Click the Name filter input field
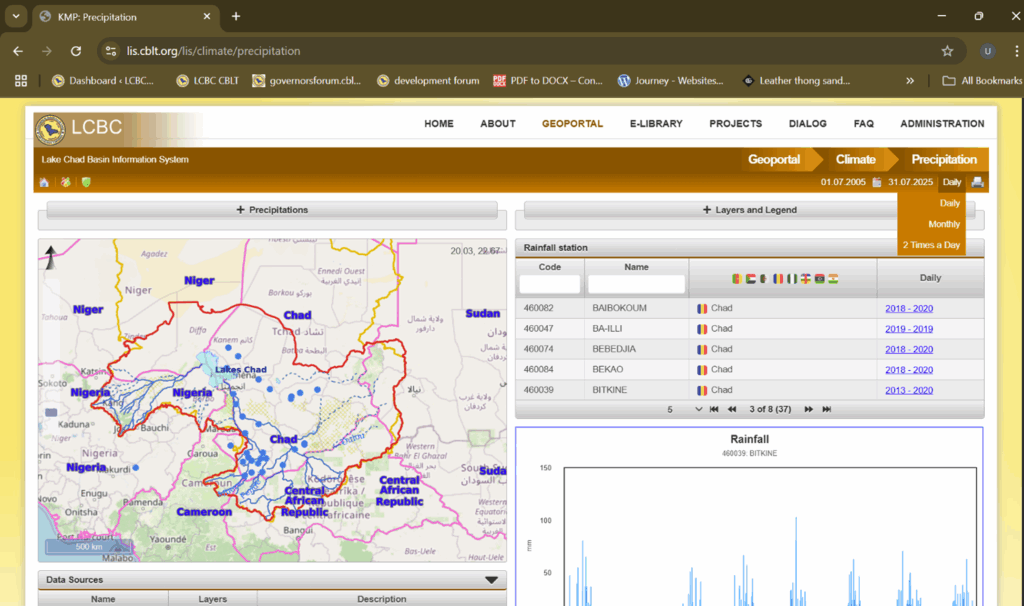The image size is (1024, 606). (x=635, y=284)
